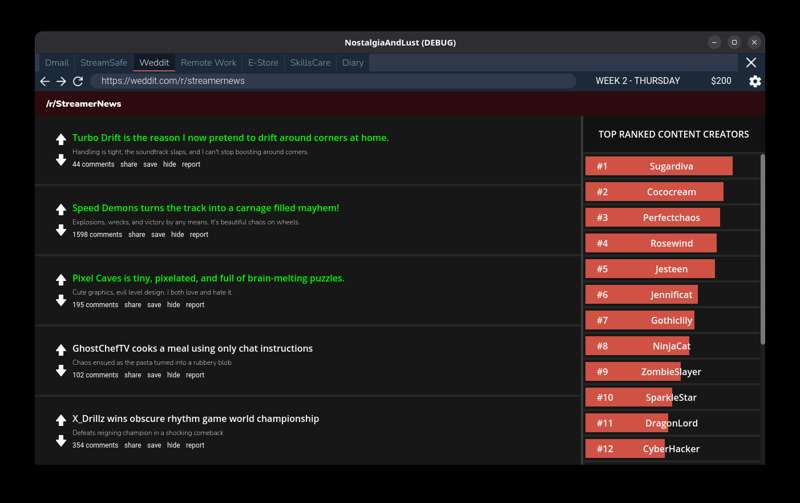The width and height of the screenshot is (800, 503).
Task: Upvote the Pixel Caves post
Action: tap(61, 280)
